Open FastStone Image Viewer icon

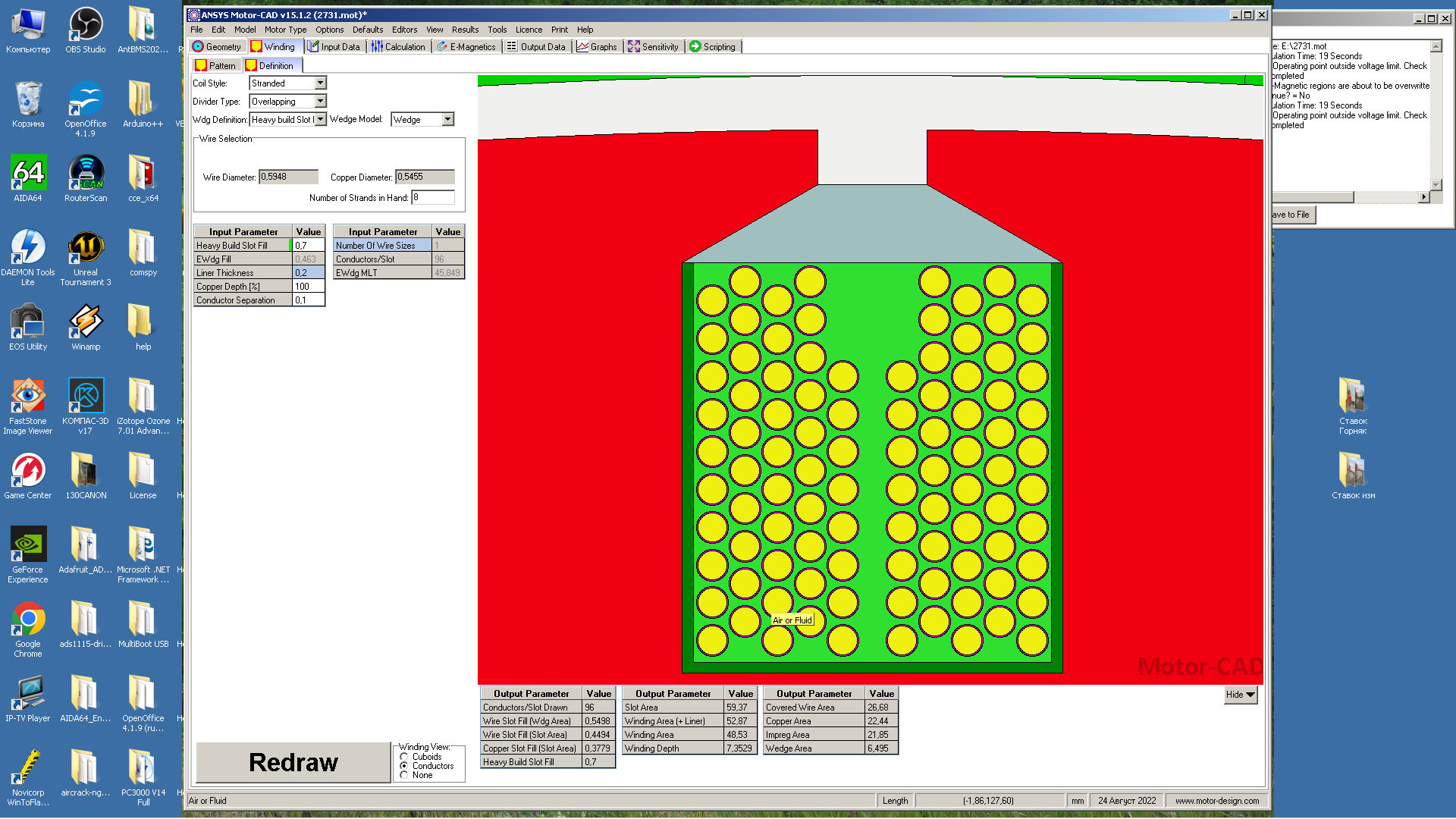(x=28, y=406)
